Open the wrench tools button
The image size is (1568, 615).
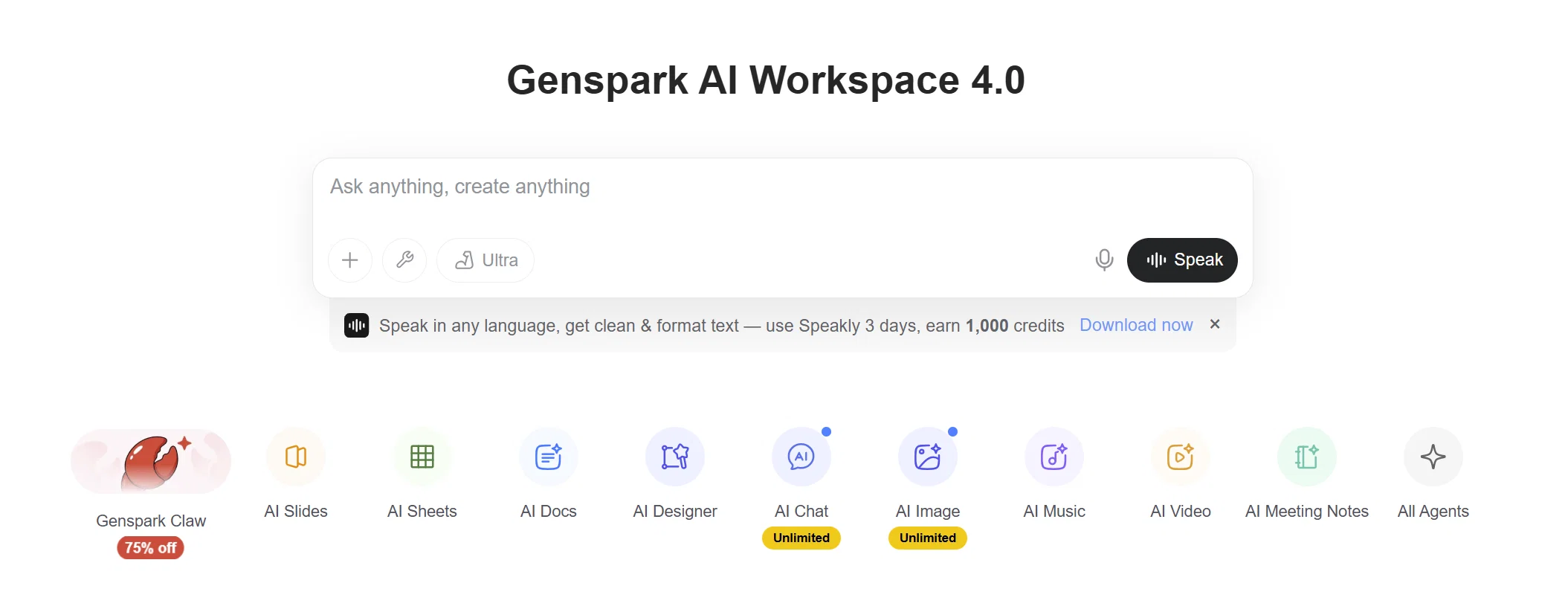[x=404, y=260]
